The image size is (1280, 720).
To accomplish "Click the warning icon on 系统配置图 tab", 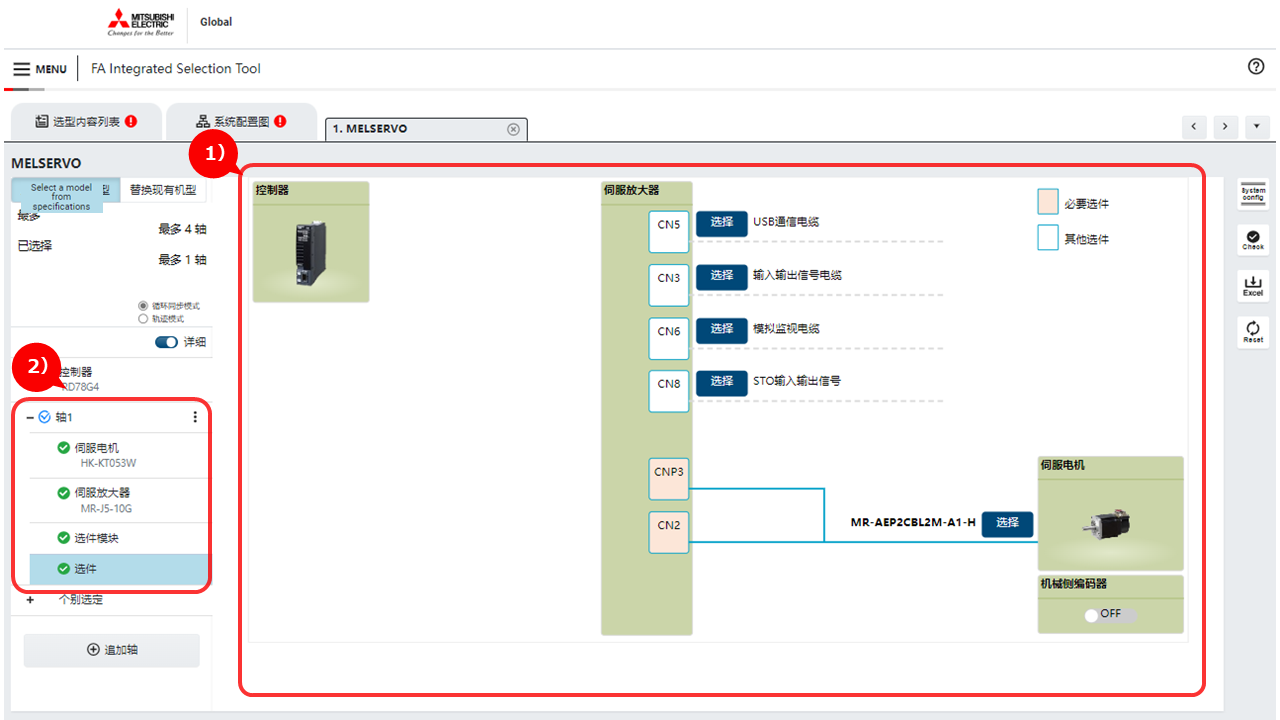I will [x=280, y=121].
